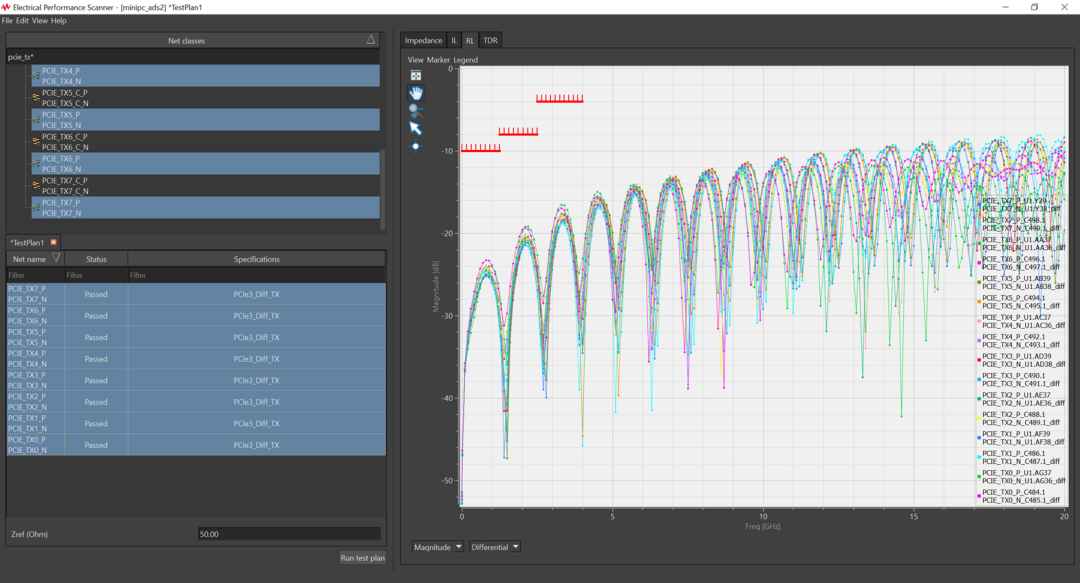
Task: Switch to the TDR tab
Action: click(x=490, y=41)
